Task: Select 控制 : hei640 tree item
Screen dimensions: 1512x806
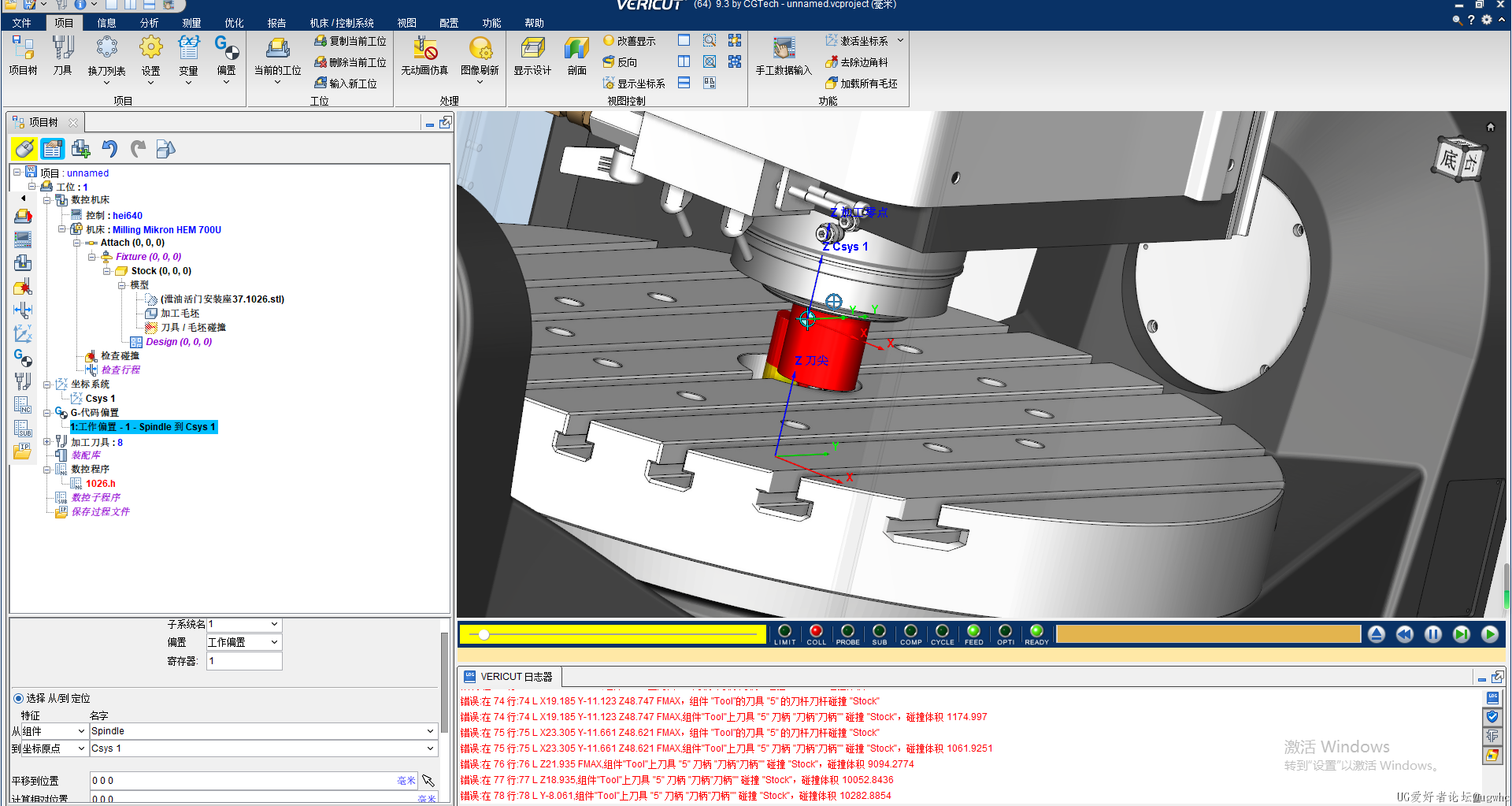Action: point(114,215)
